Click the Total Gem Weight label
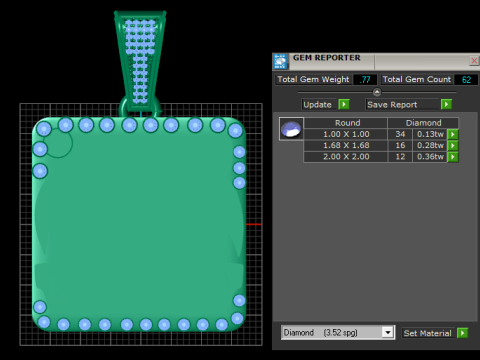This screenshot has width=480, height=360. [x=313, y=80]
